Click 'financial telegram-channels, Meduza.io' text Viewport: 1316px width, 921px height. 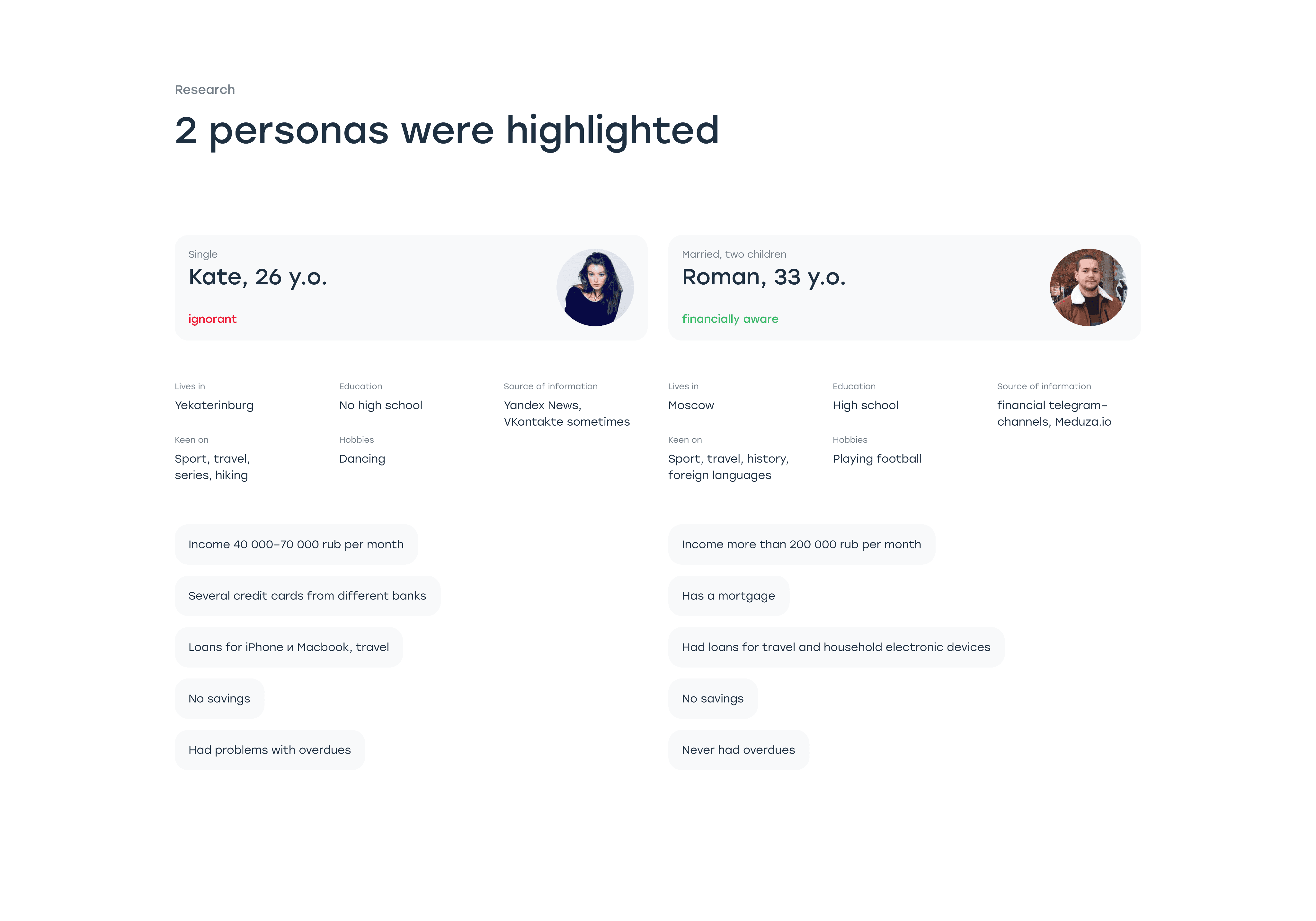tap(1054, 414)
